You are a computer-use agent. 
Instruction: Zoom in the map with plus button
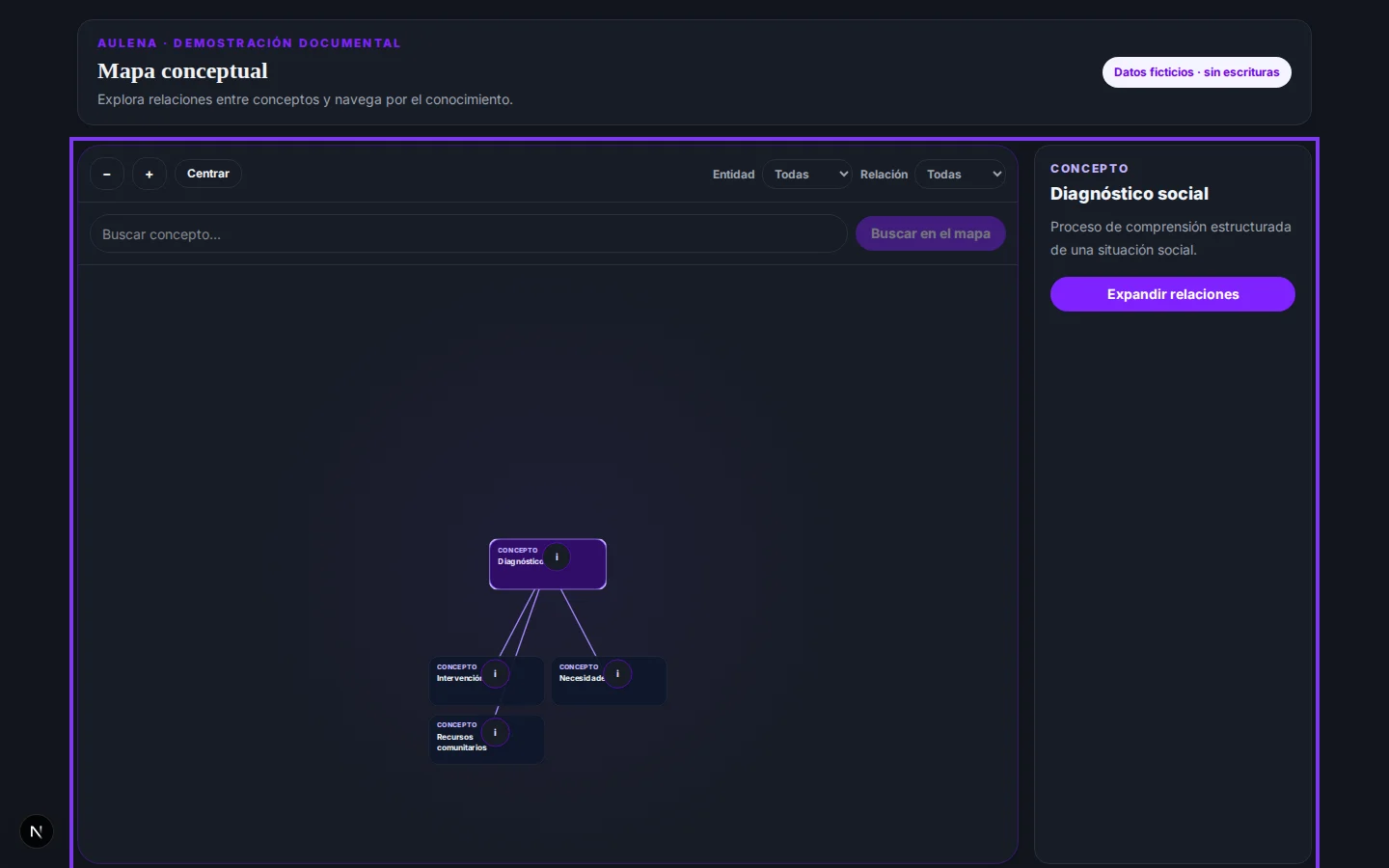point(150,175)
